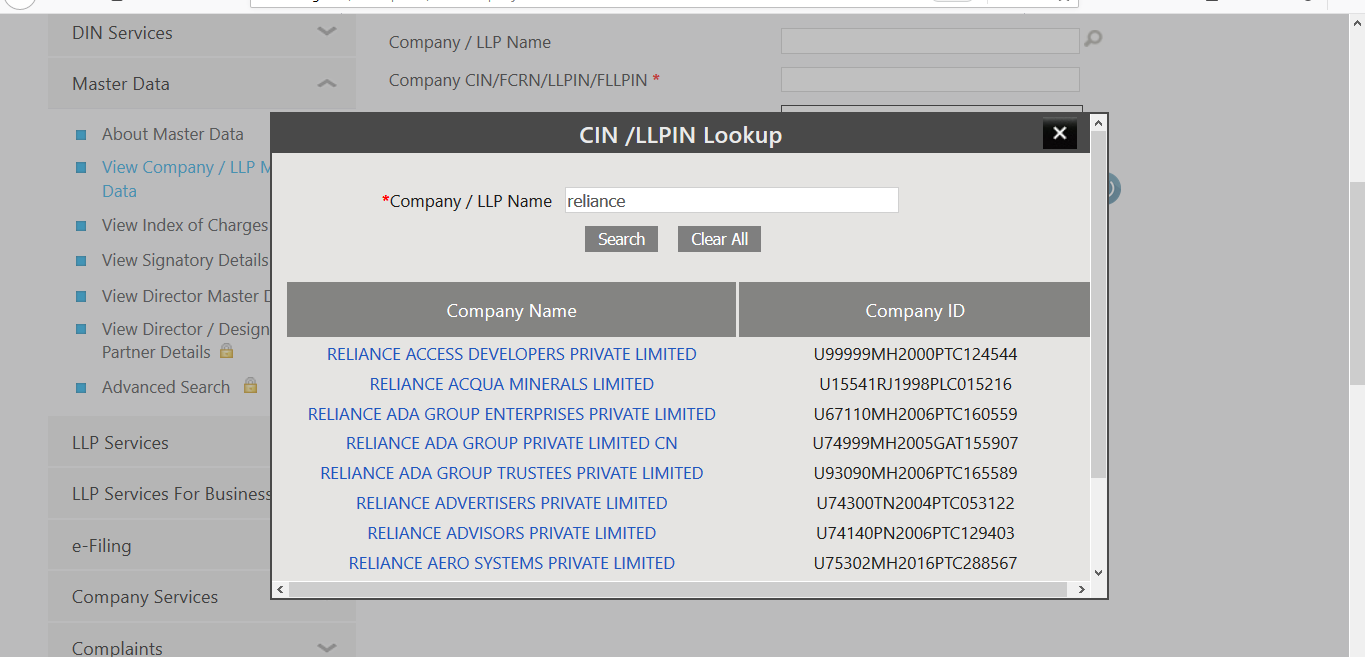1365x657 pixels.
Task: Click company ID U67110MH2006PTC160559
Action: pos(915,414)
